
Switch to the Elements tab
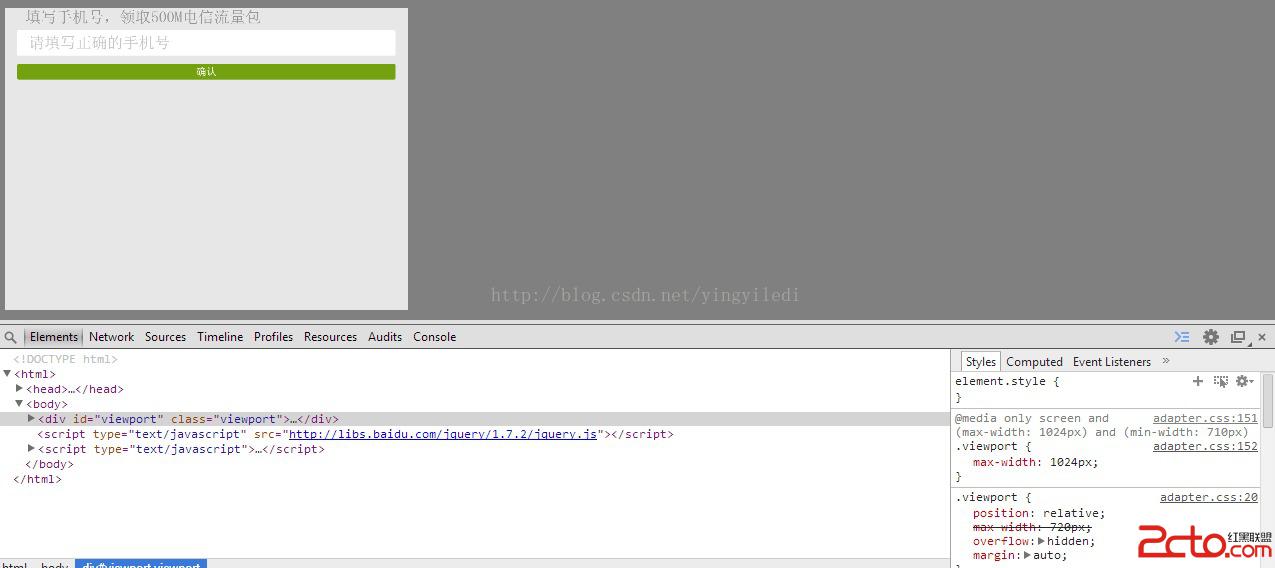pos(54,337)
